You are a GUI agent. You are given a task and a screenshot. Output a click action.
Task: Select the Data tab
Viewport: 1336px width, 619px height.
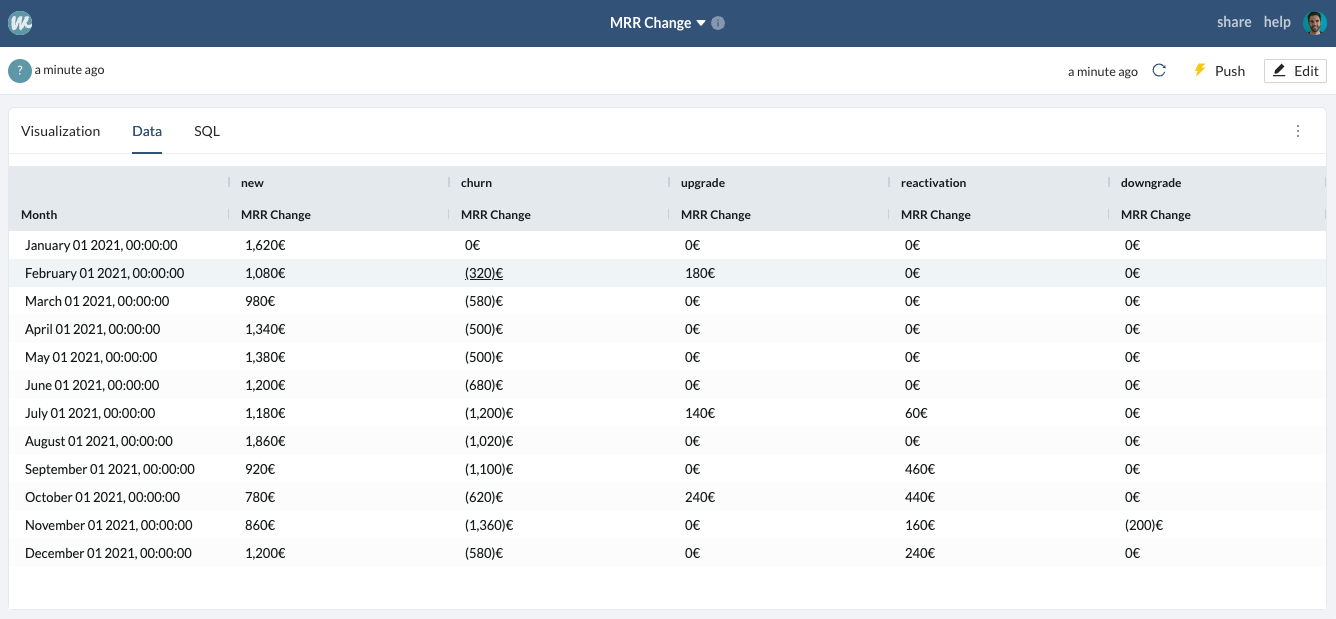pos(147,131)
